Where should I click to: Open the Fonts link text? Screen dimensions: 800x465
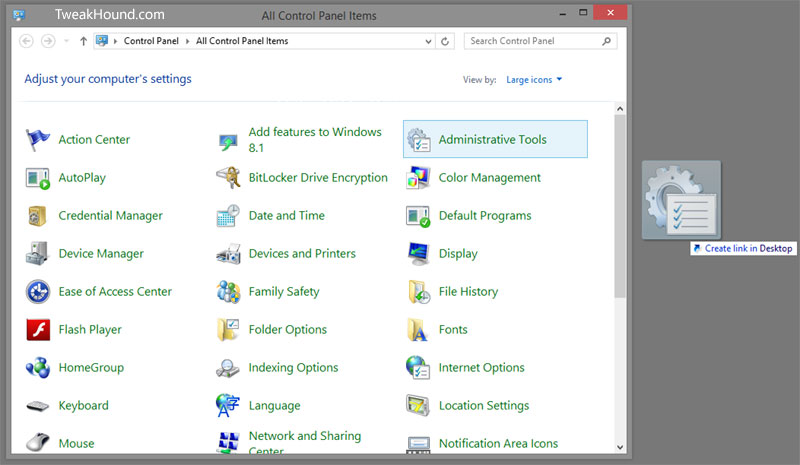[453, 330]
